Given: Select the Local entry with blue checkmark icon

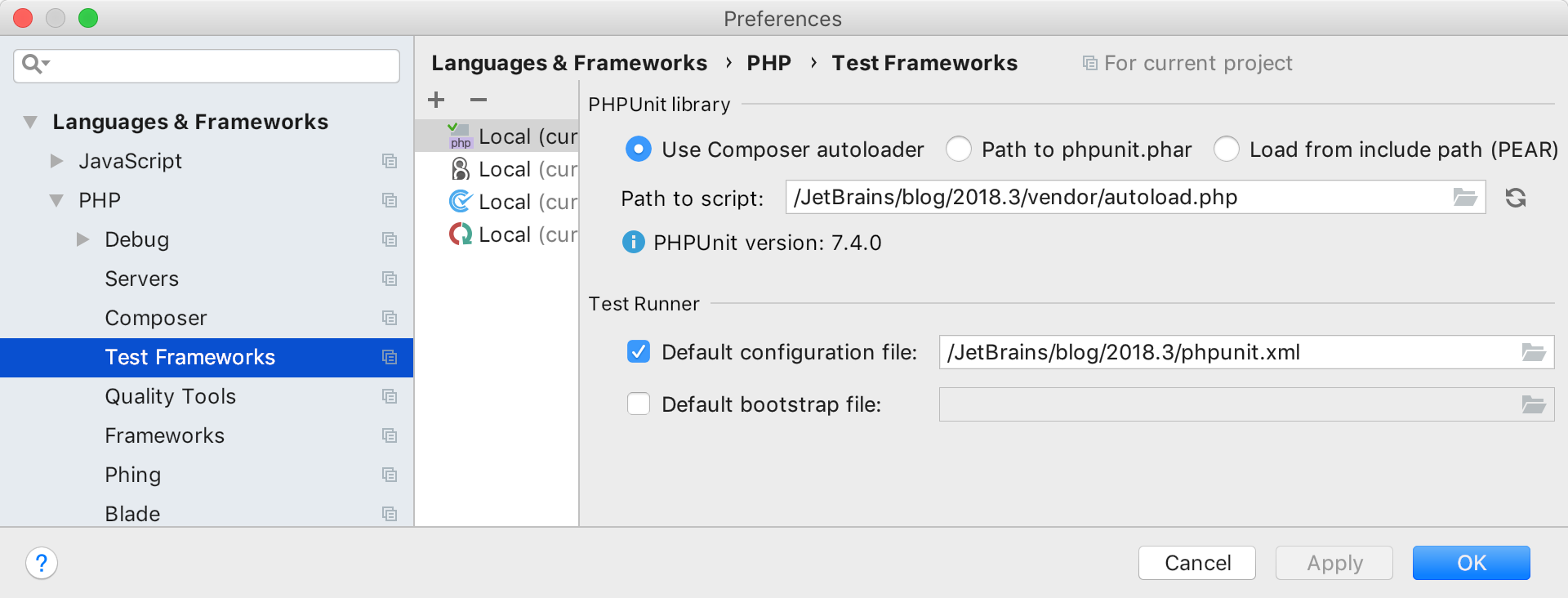Looking at the screenshot, I should point(513,202).
